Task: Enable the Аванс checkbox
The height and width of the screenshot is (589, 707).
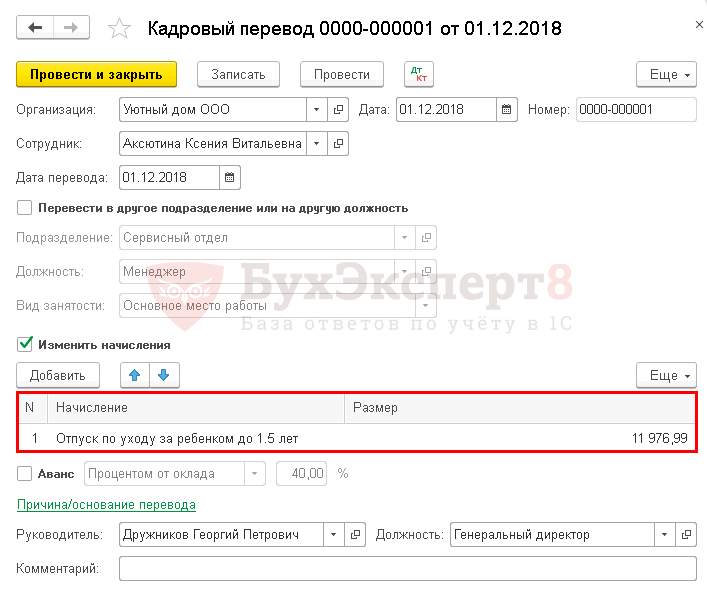Action: pos(24,474)
